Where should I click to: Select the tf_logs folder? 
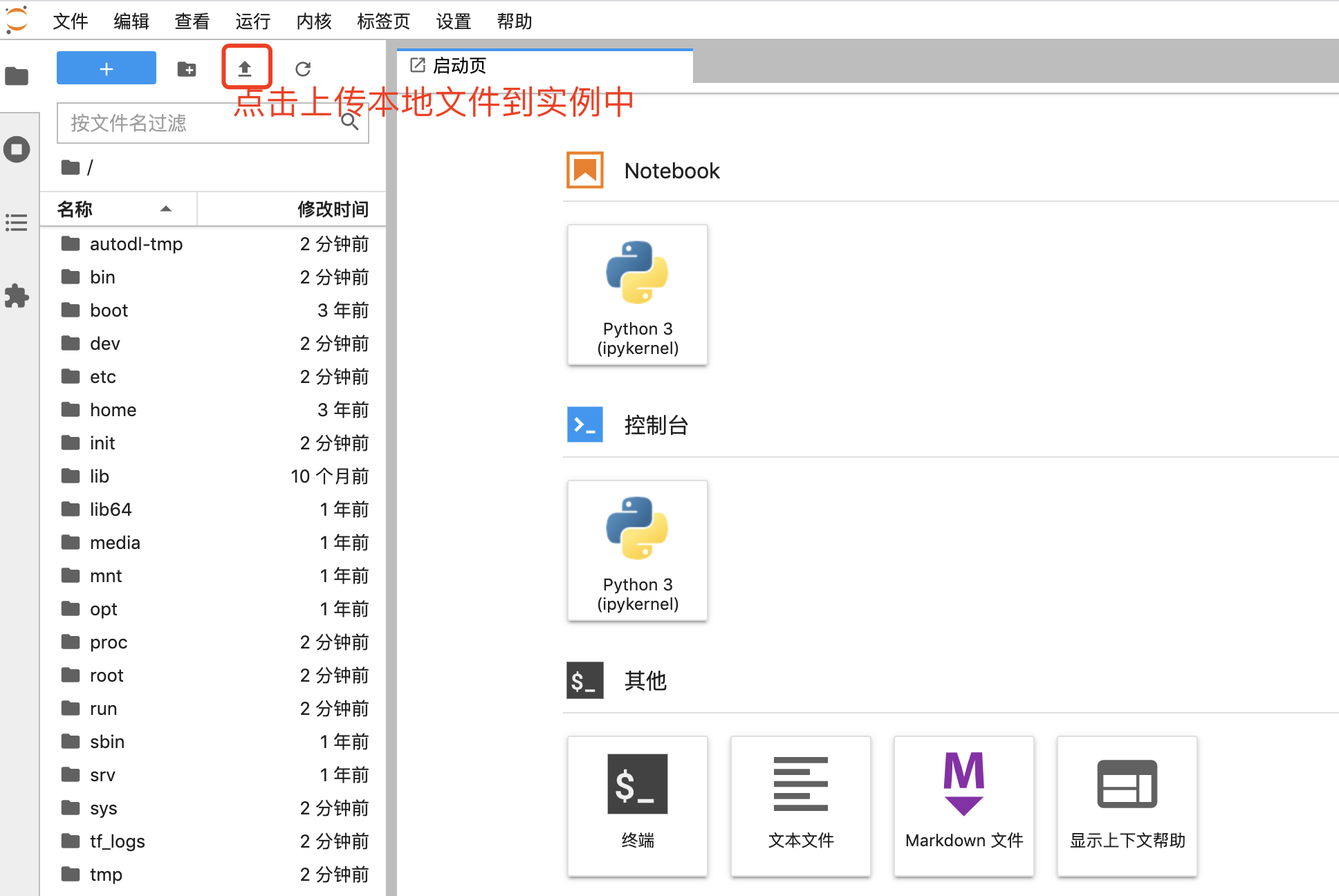click(x=213, y=841)
